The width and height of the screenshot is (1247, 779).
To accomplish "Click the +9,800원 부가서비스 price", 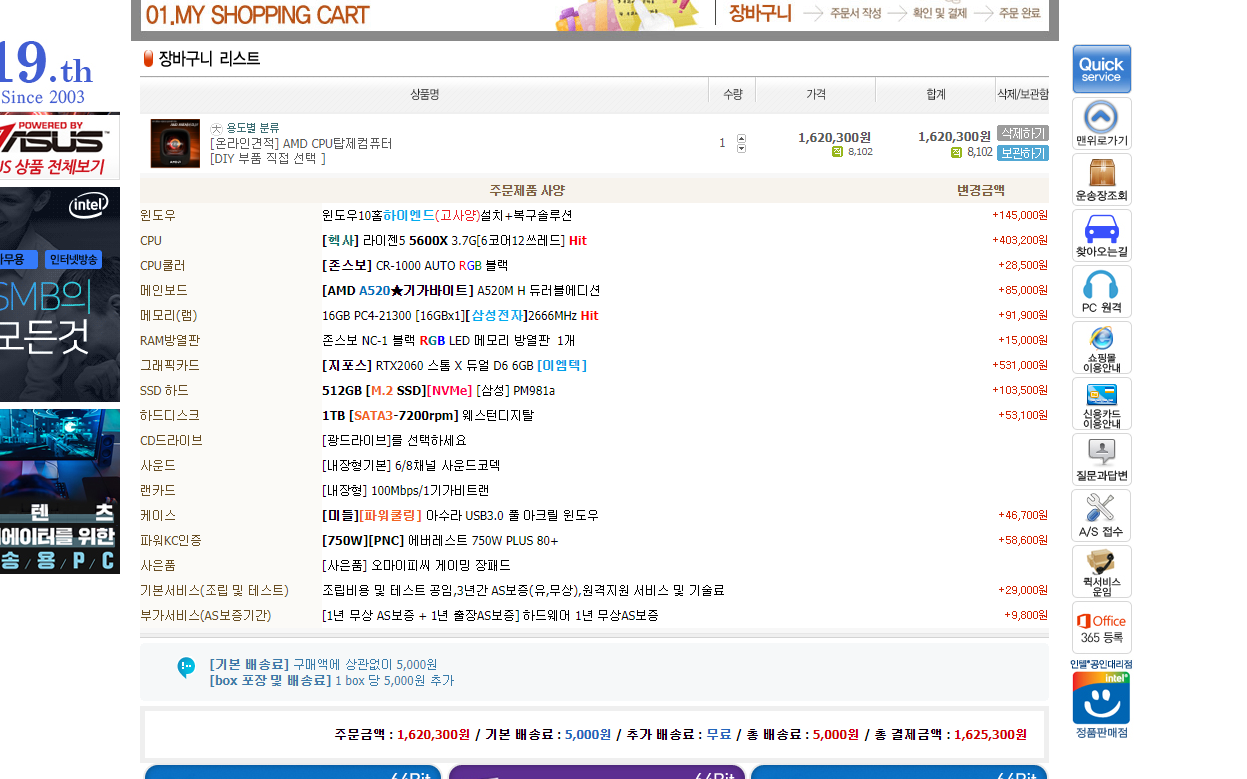I will click(1026, 615).
